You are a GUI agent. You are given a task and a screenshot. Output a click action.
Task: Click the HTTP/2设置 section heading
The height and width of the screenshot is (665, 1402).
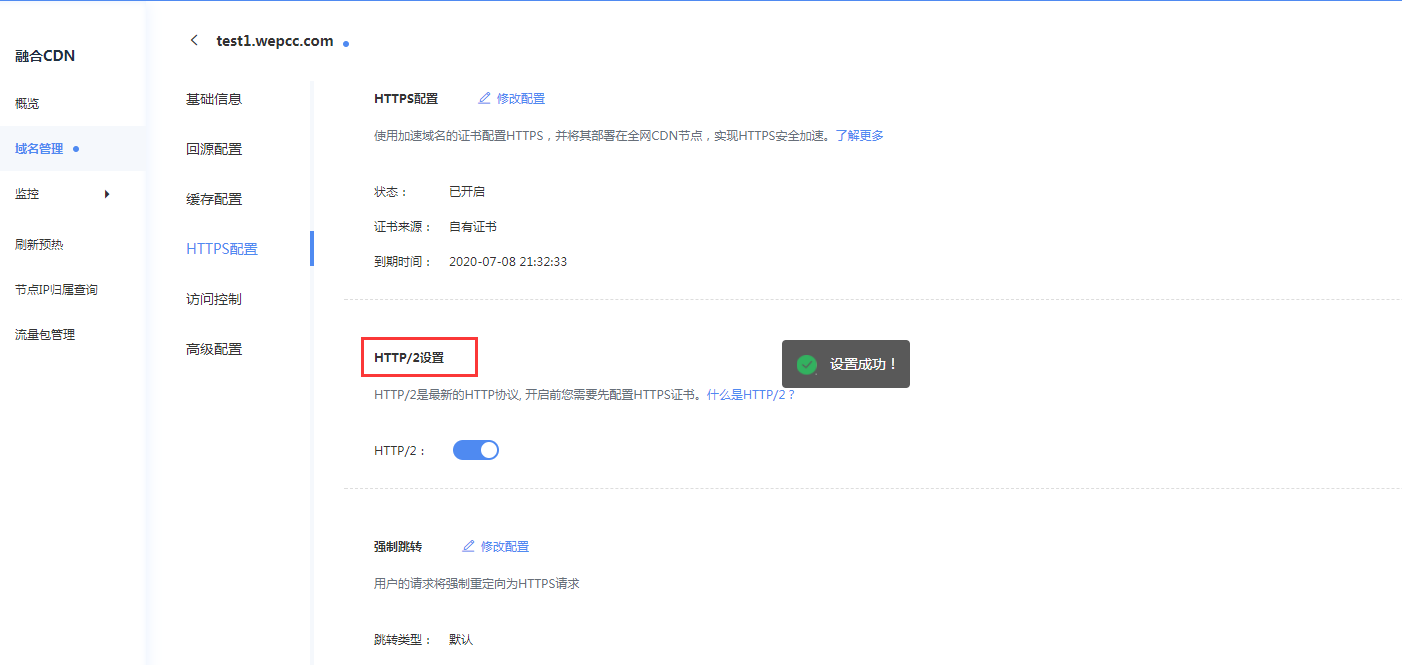(409, 357)
